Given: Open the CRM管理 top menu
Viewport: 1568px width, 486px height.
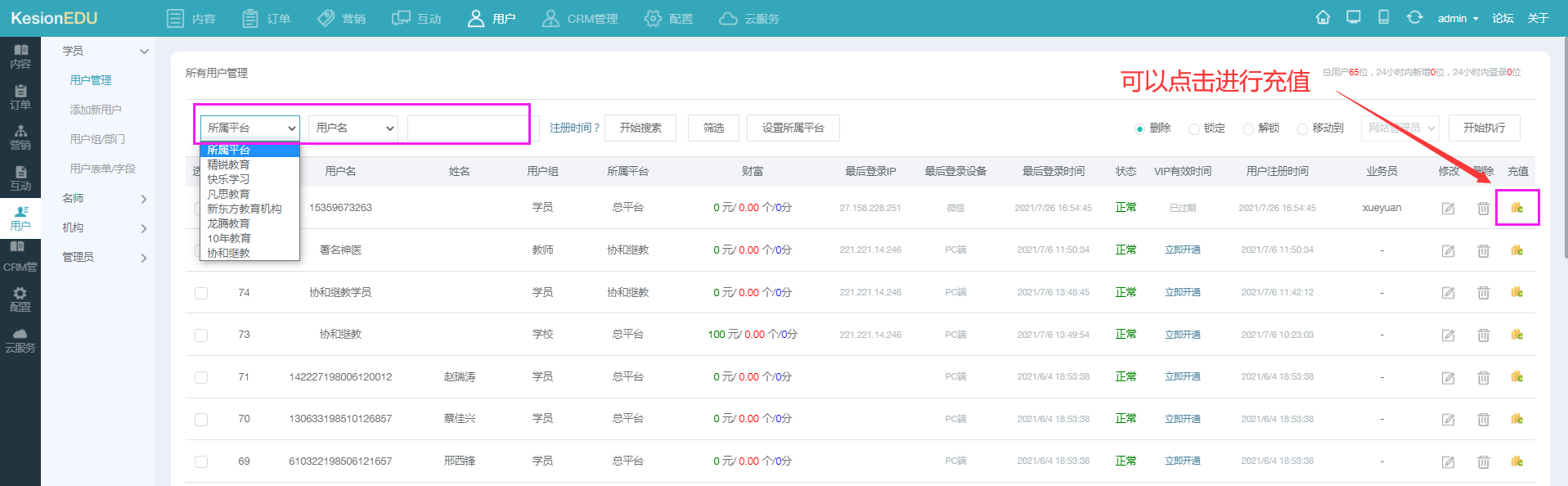Looking at the screenshot, I should click(x=581, y=18).
